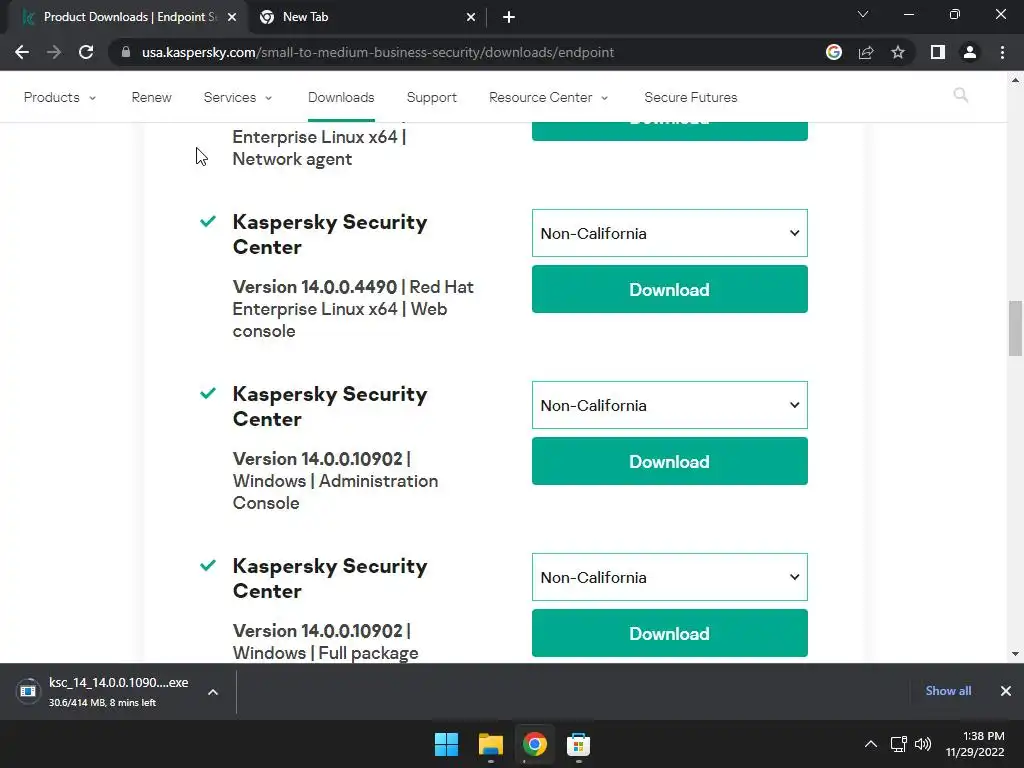Click the scrollbar up arrow
The image size is (1024, 768).
pyautogui.click(x=1015, y=80)
